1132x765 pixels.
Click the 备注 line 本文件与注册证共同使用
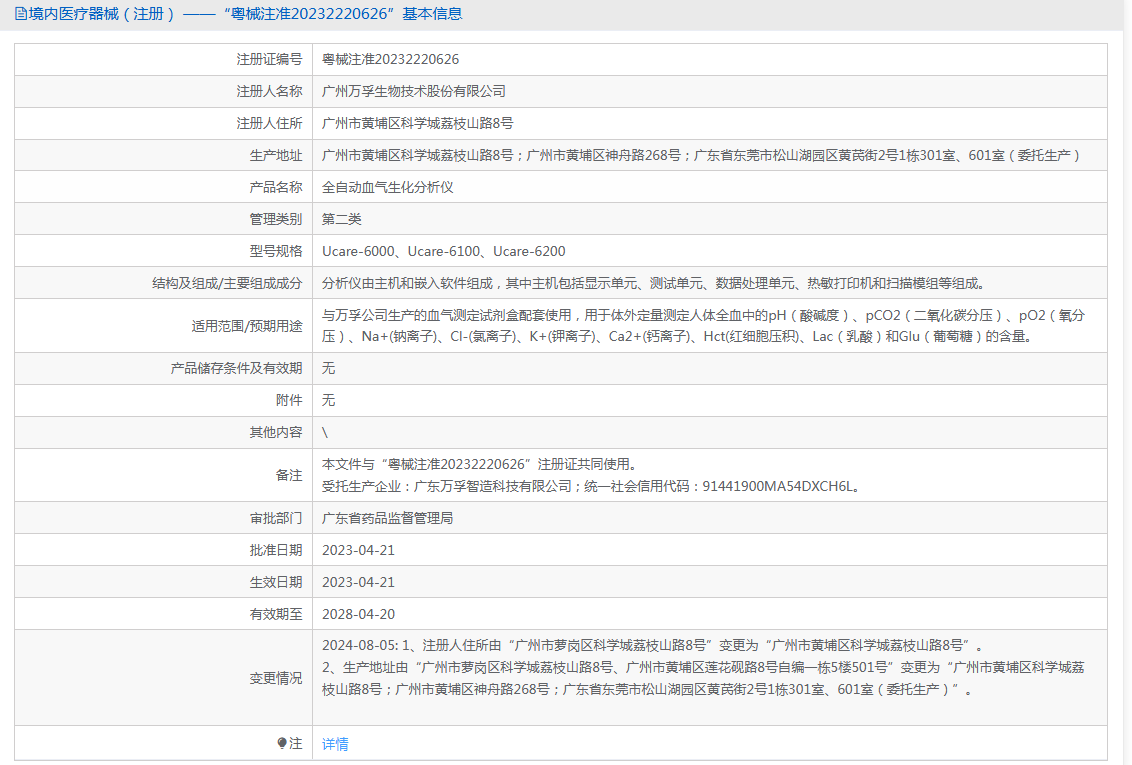[479, 464]
